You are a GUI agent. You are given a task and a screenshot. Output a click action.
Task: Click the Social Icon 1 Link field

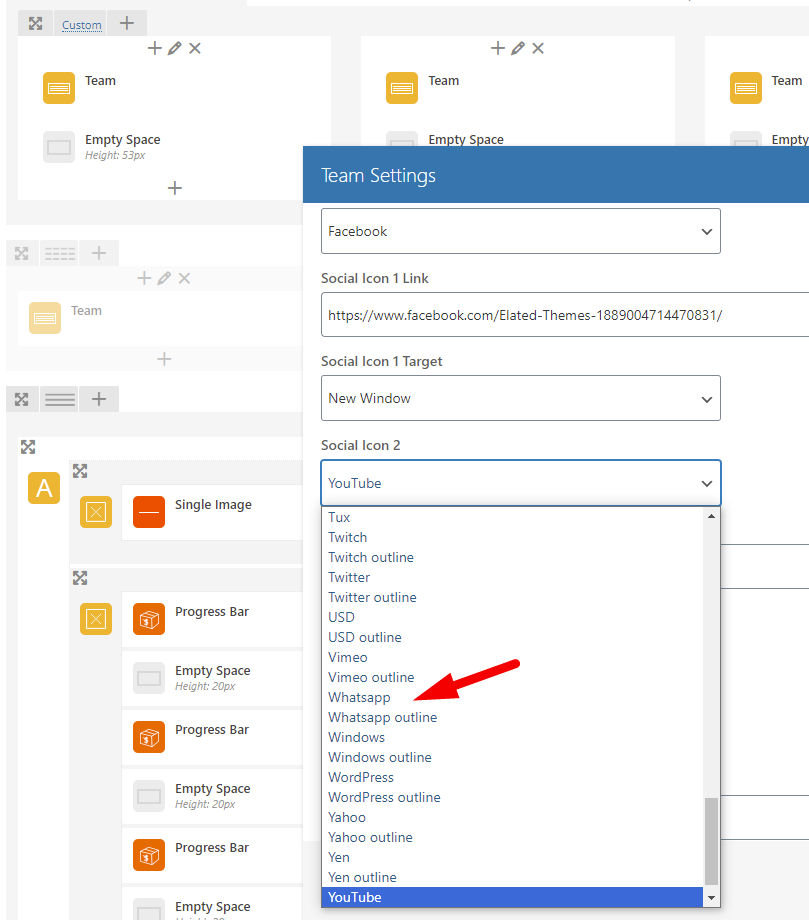565,315
